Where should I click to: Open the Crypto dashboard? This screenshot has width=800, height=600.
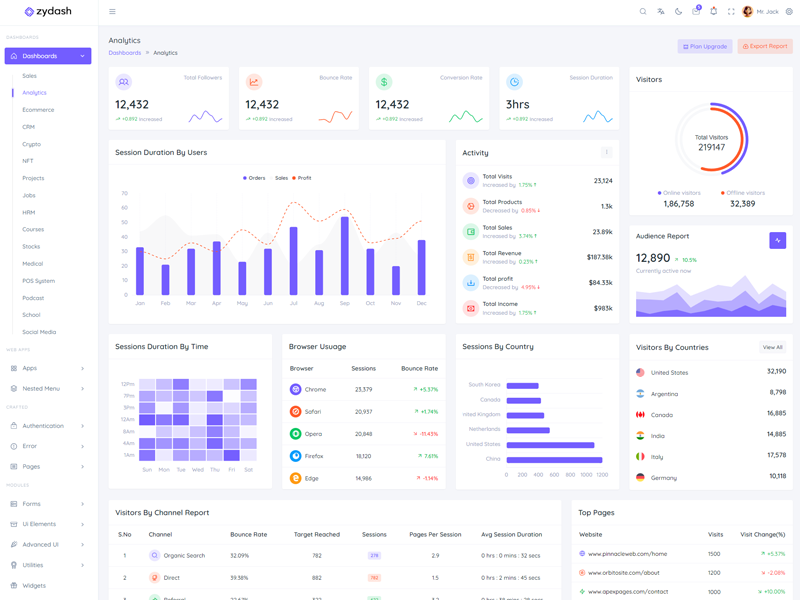click(x=31, y=144)
